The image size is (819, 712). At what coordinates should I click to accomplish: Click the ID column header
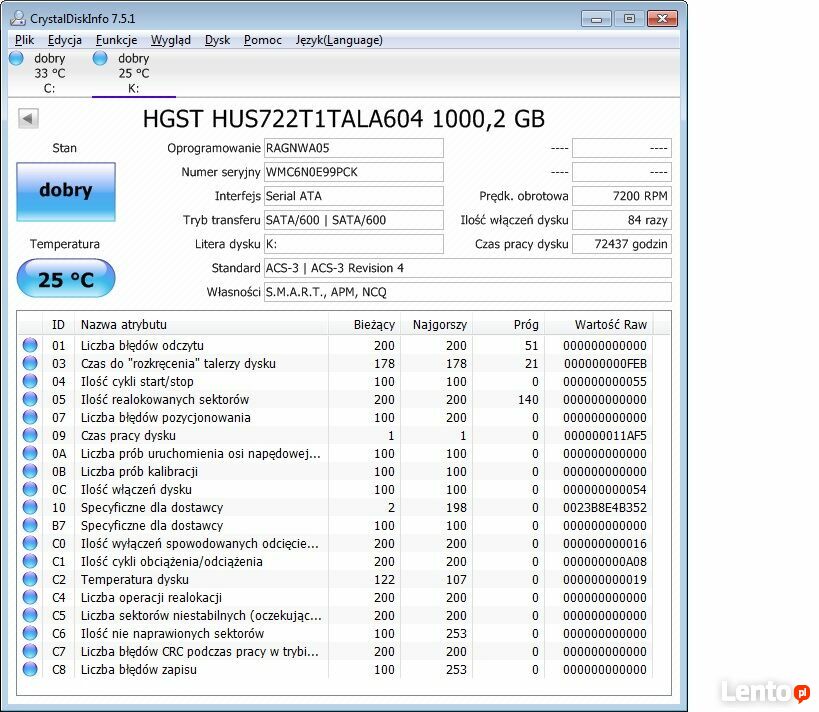click(x=58, y=324)
